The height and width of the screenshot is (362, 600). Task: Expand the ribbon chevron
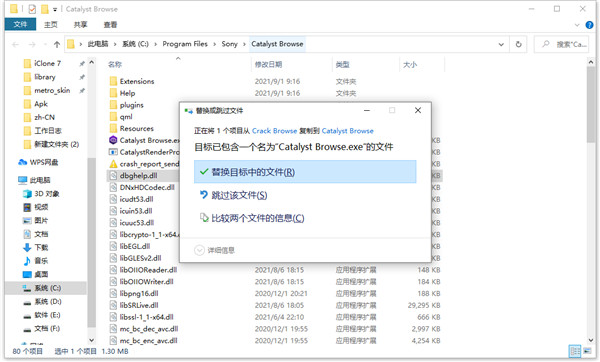[x=577, y=25]
